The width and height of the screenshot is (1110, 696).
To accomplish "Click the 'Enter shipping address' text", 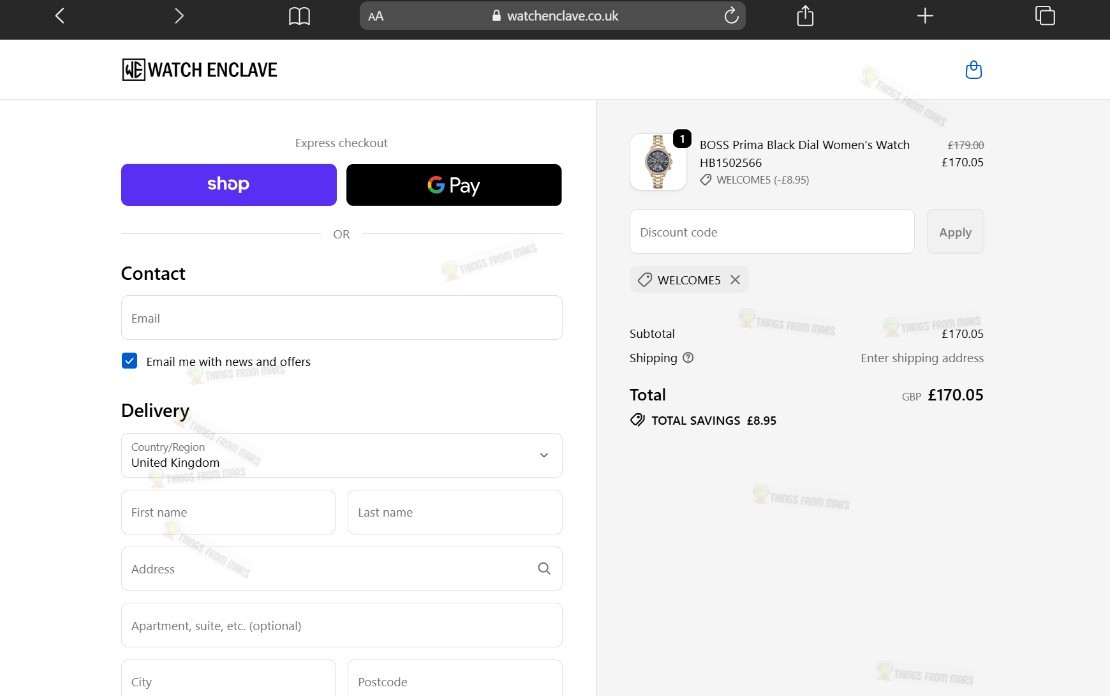I will tap(922, 358).
